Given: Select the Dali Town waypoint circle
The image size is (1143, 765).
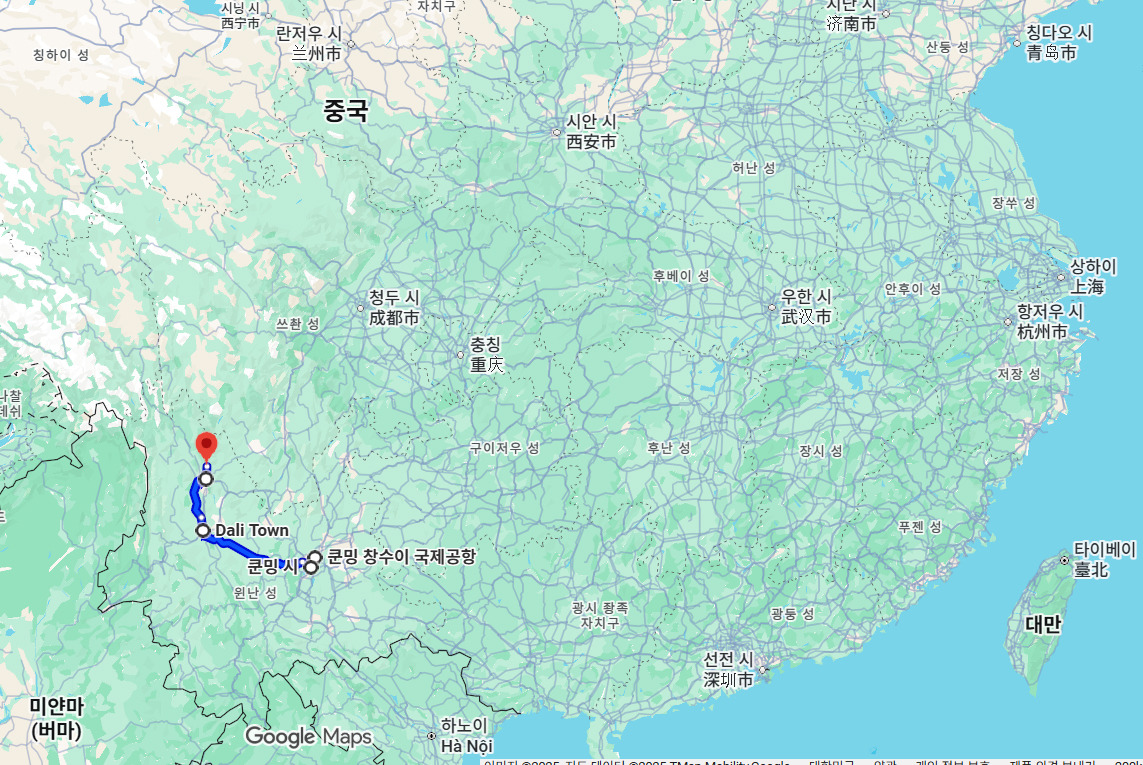Looking at the screenshot, I should point(203,530).
